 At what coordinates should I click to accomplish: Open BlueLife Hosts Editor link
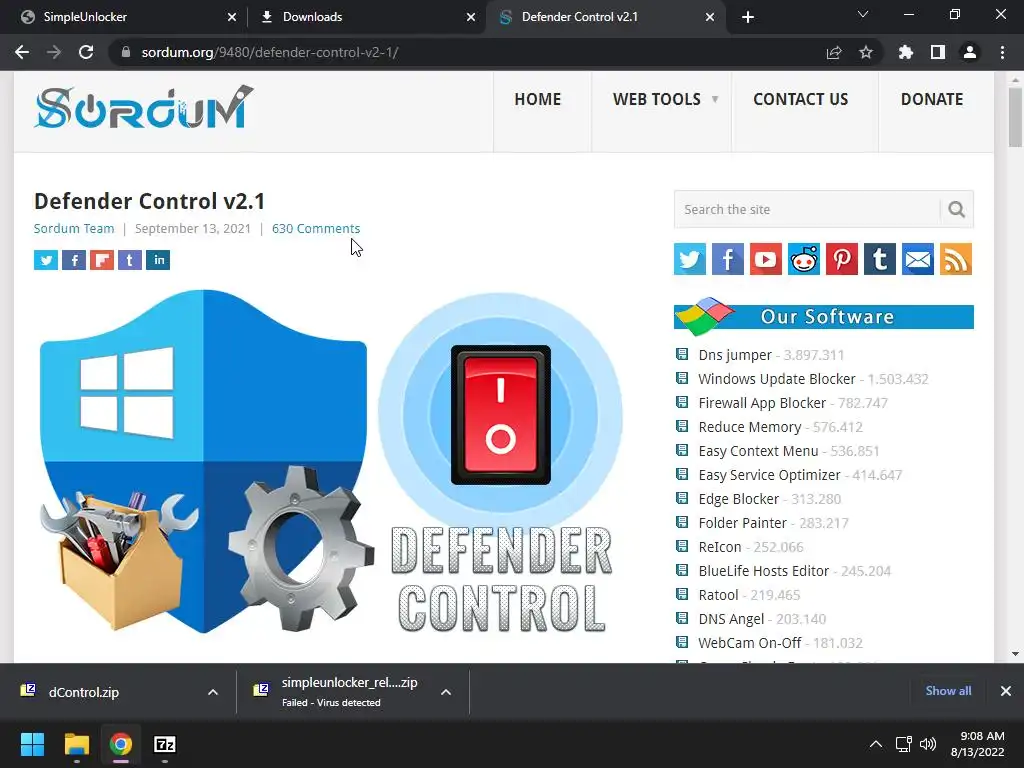coord(763,571)
